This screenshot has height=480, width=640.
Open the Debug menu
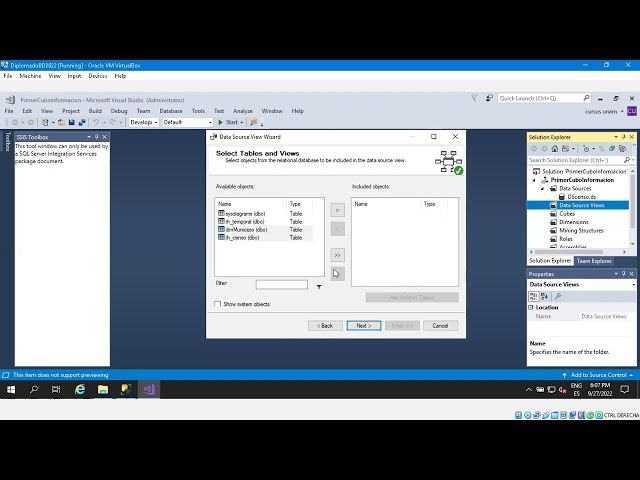119,111
